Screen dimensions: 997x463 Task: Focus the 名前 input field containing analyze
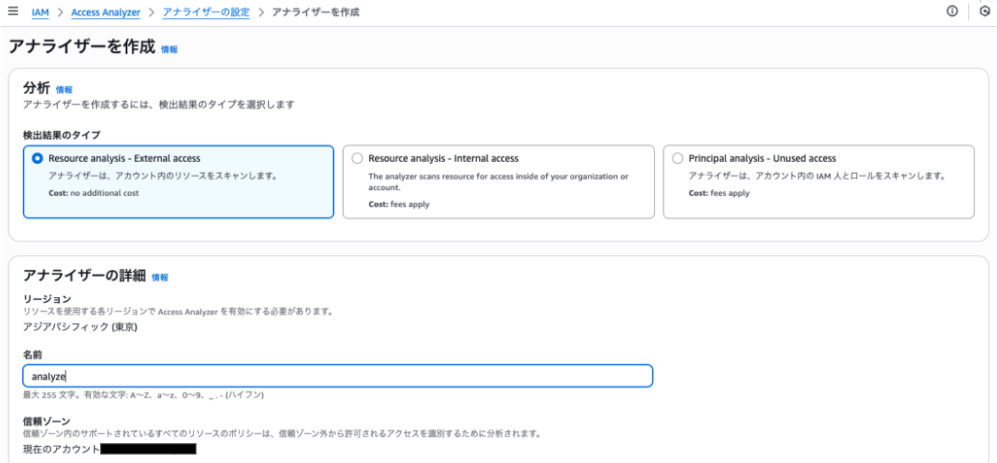337,376
